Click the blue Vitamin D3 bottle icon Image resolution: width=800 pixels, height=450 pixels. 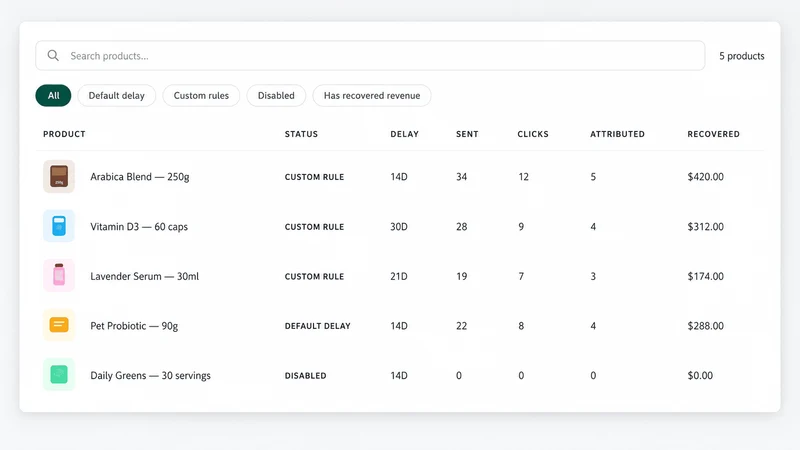(x=59, y=226)
